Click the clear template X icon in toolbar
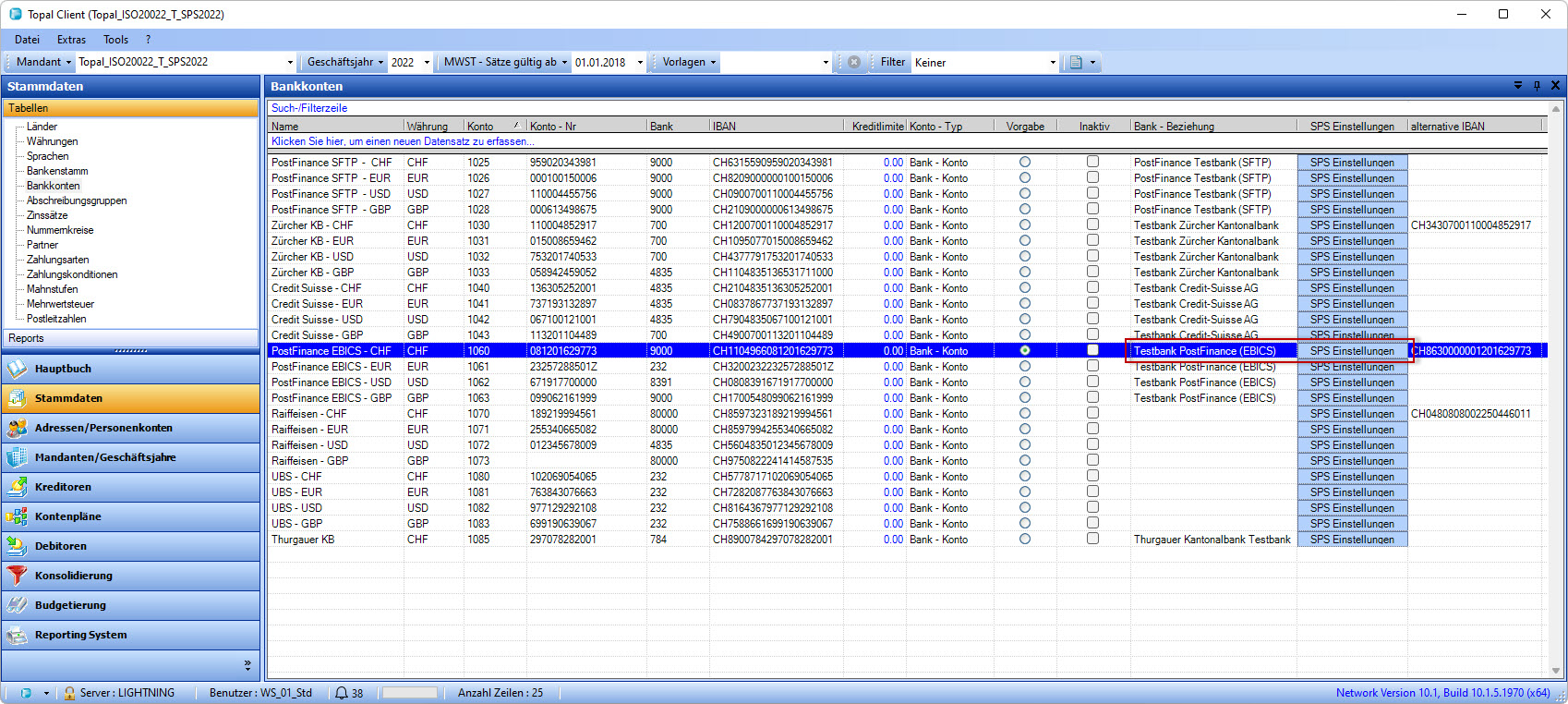The image size is (1568, 704). [854, 62]
